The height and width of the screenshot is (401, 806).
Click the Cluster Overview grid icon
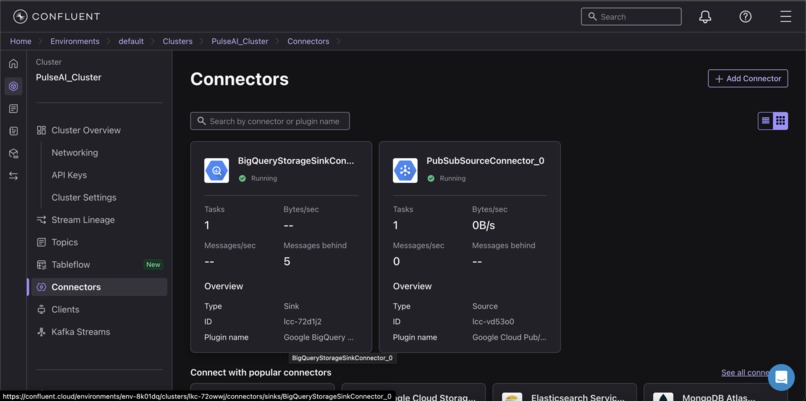coord(42,130)
